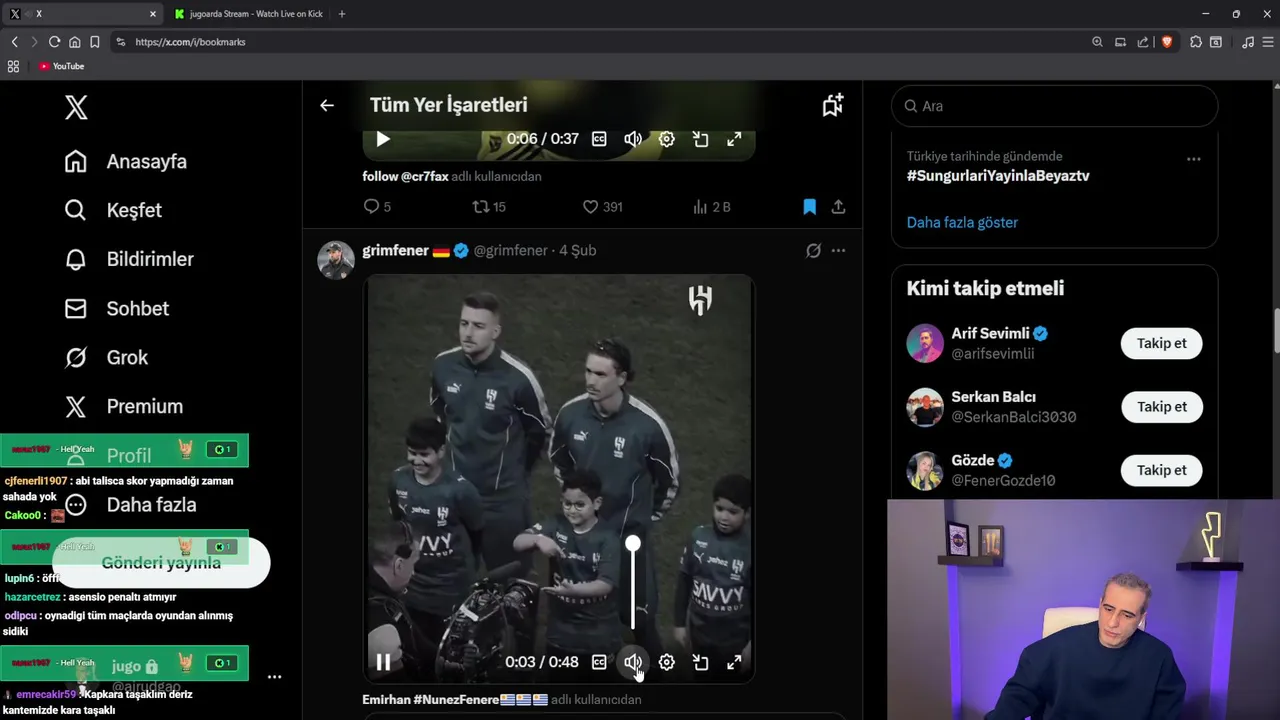Share the cr7fax post via upload icon
The width and height of the screenshot is (1280, 720).
pos(838,207)
